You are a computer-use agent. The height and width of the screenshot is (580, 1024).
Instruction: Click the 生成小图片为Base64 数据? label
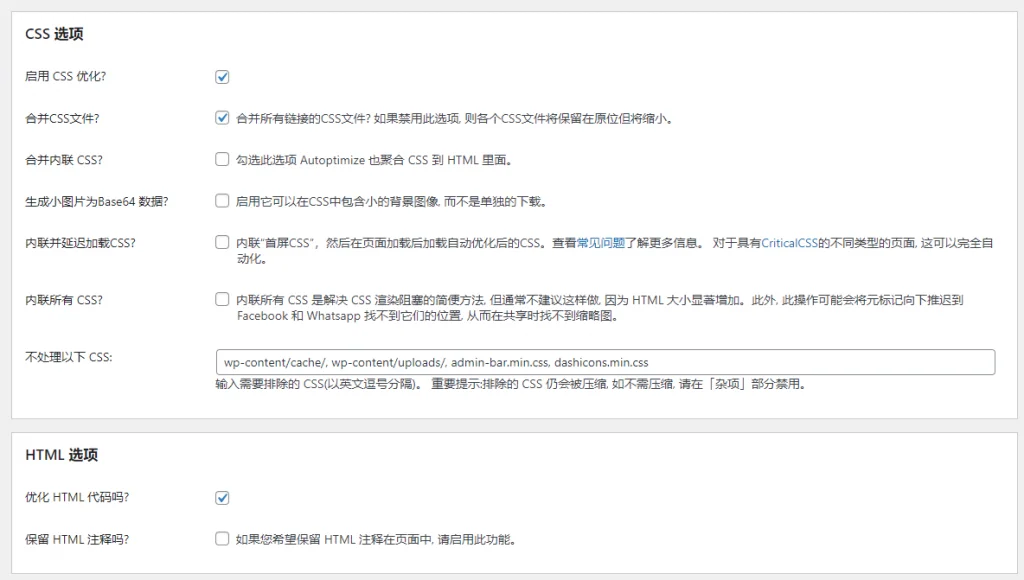(97, 202)
